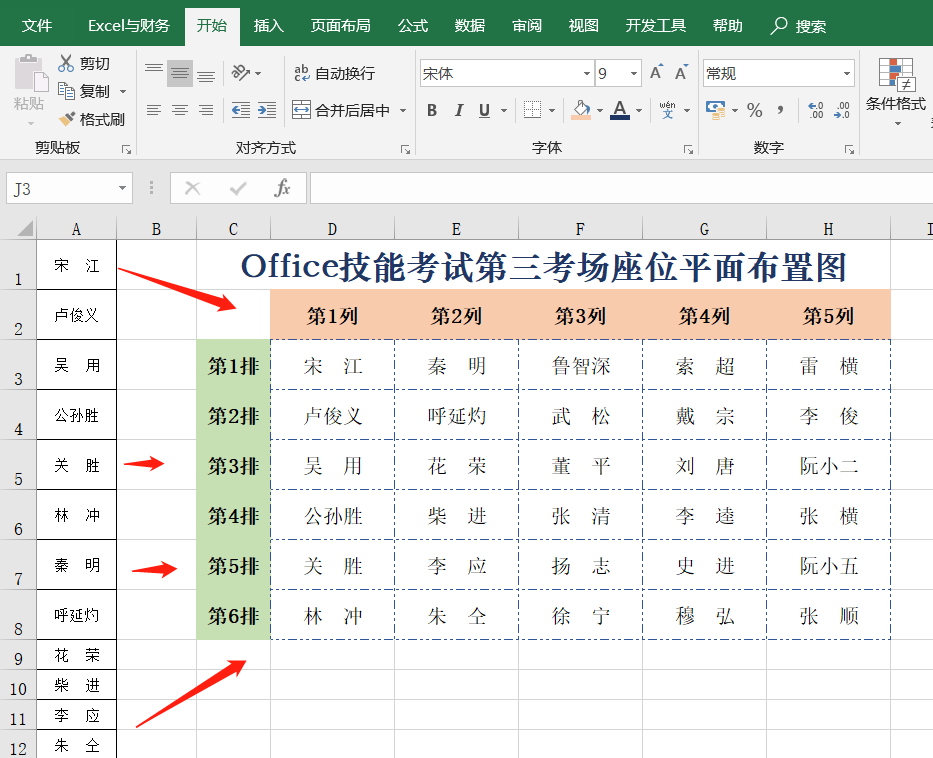Open clipboard pane dialog launcher
Screen dimensions: 933x758
click(126, 149)
